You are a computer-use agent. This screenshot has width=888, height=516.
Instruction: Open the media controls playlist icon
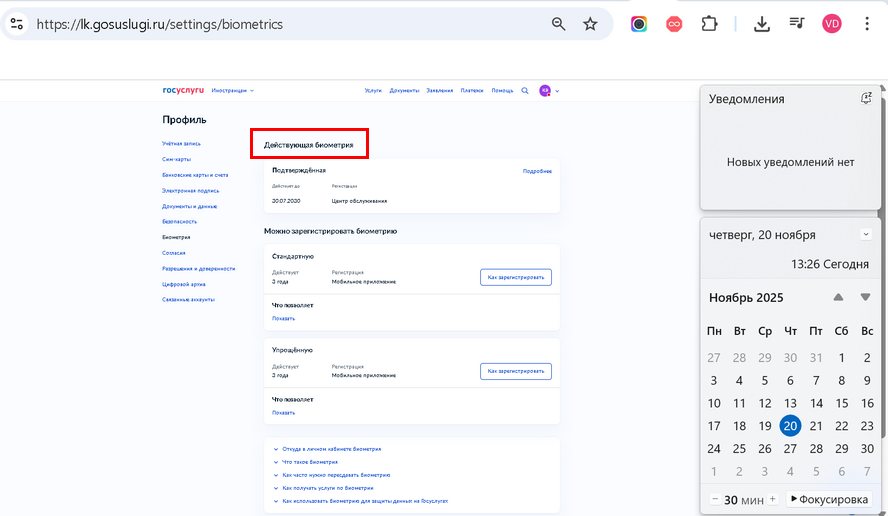[797, 23]
